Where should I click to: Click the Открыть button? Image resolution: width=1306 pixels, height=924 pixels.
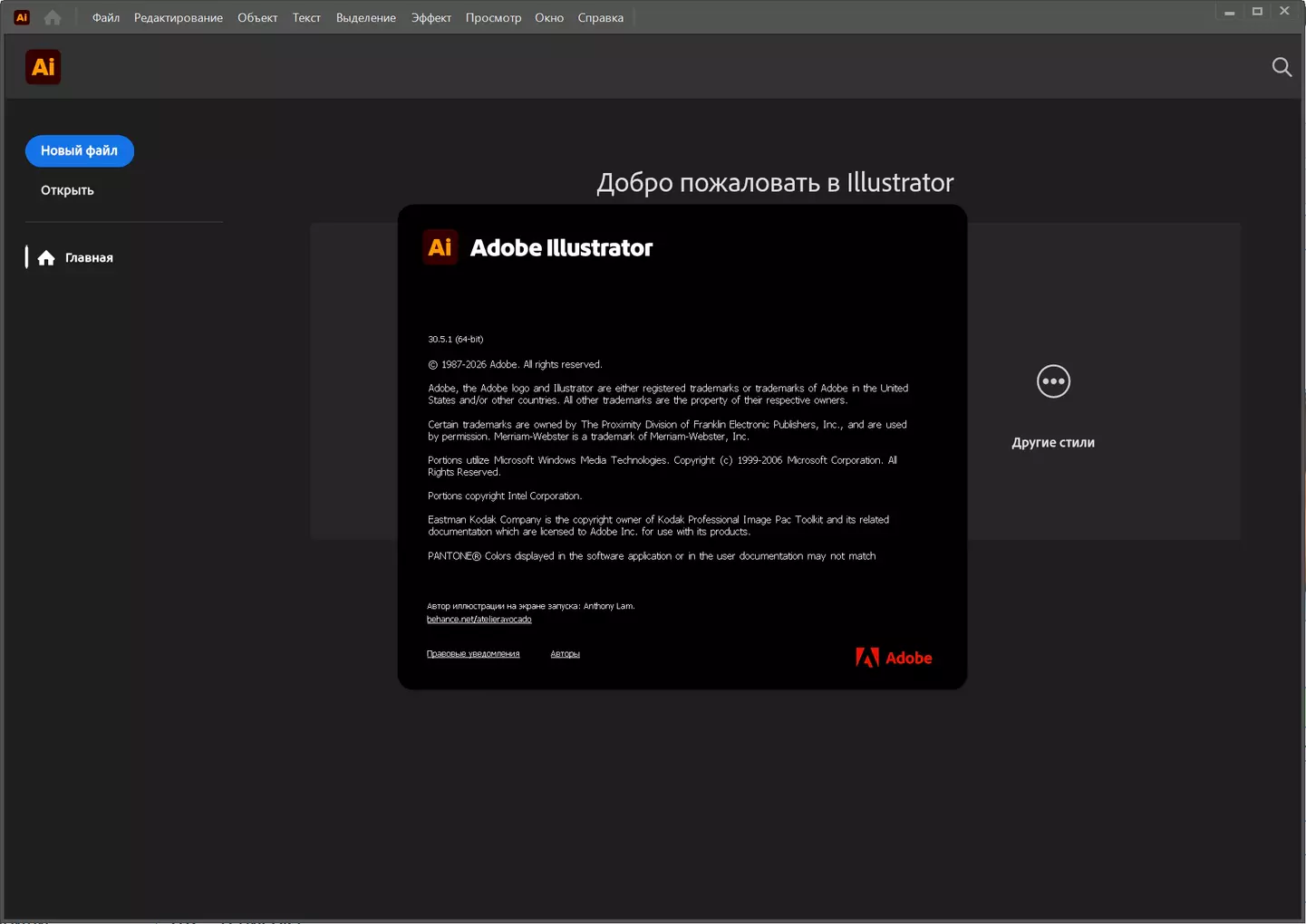(x=67, y=190)
